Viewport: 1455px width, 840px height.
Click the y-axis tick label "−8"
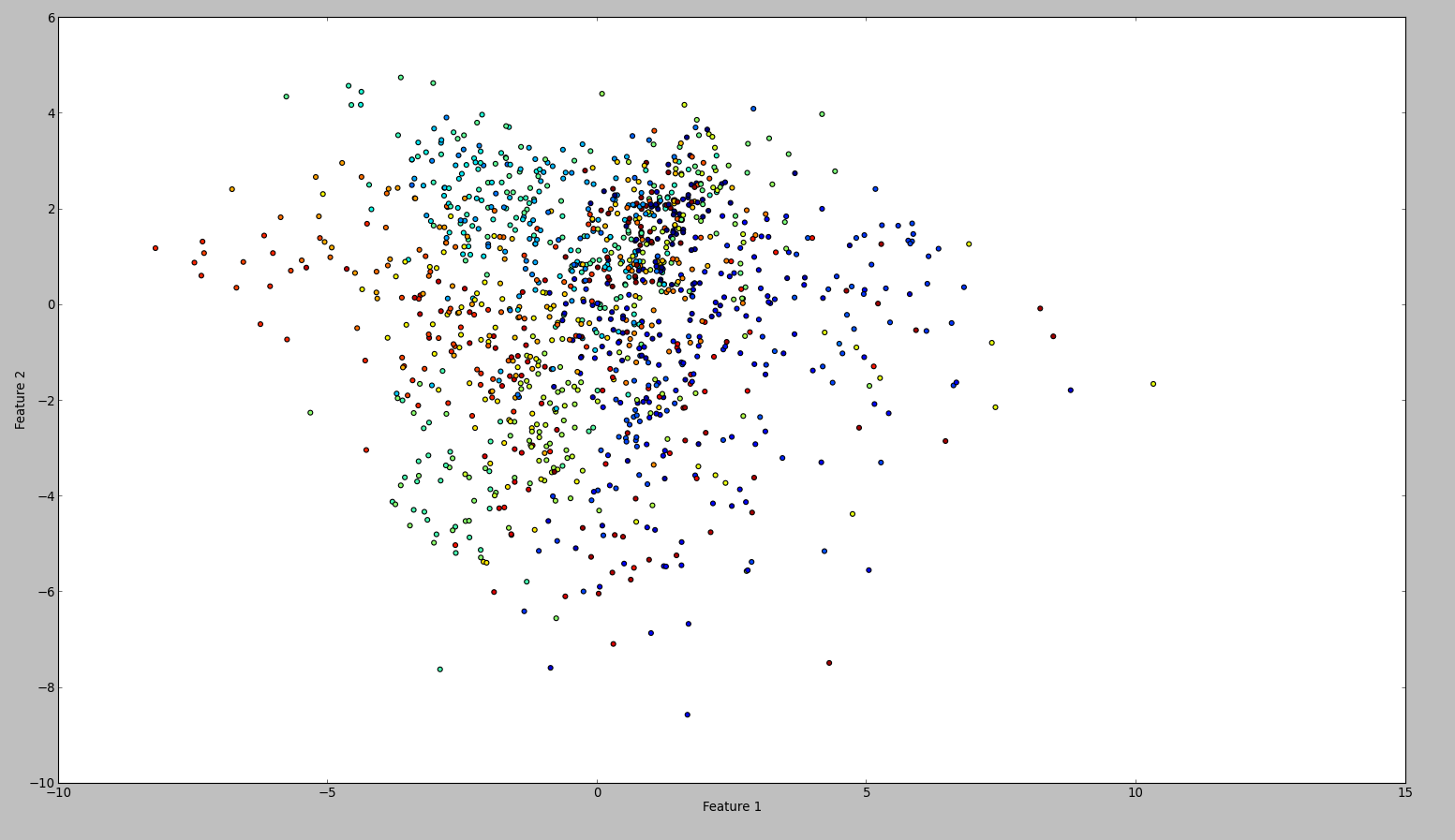click(x=46, y=687)
